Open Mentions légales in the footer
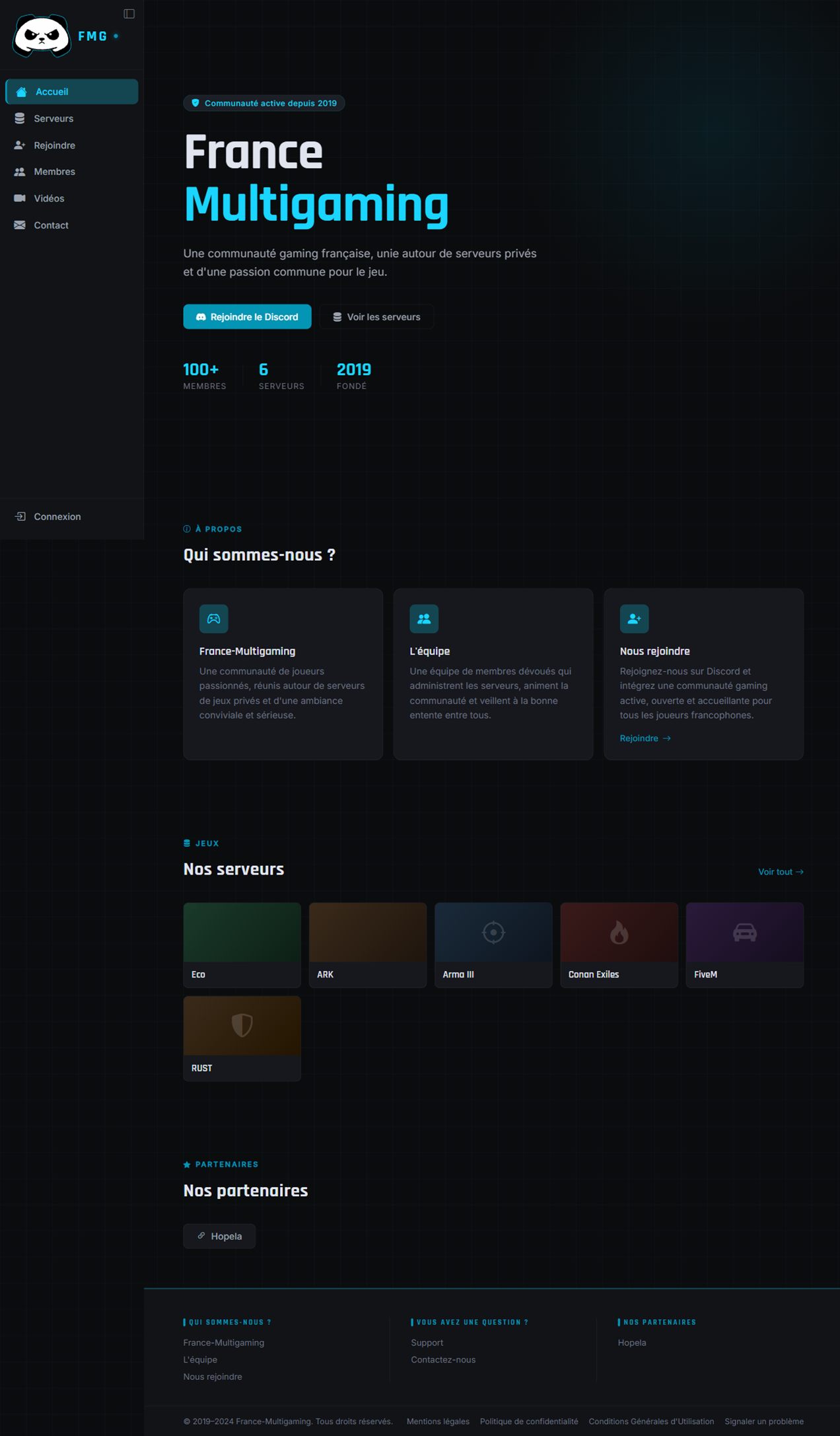The width and height of the screenshot is (840, 1436). click(x=438, y=1421)
